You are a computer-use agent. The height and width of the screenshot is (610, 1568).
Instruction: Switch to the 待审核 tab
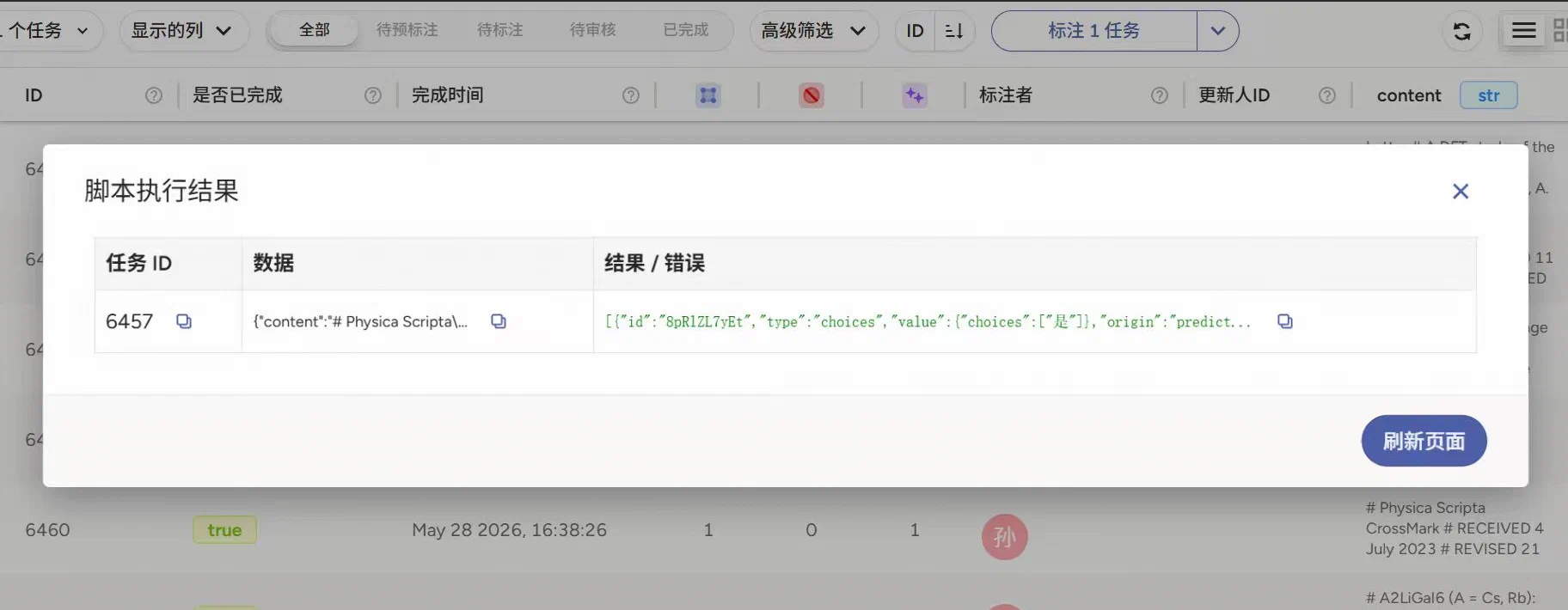(x=593, y=30)
